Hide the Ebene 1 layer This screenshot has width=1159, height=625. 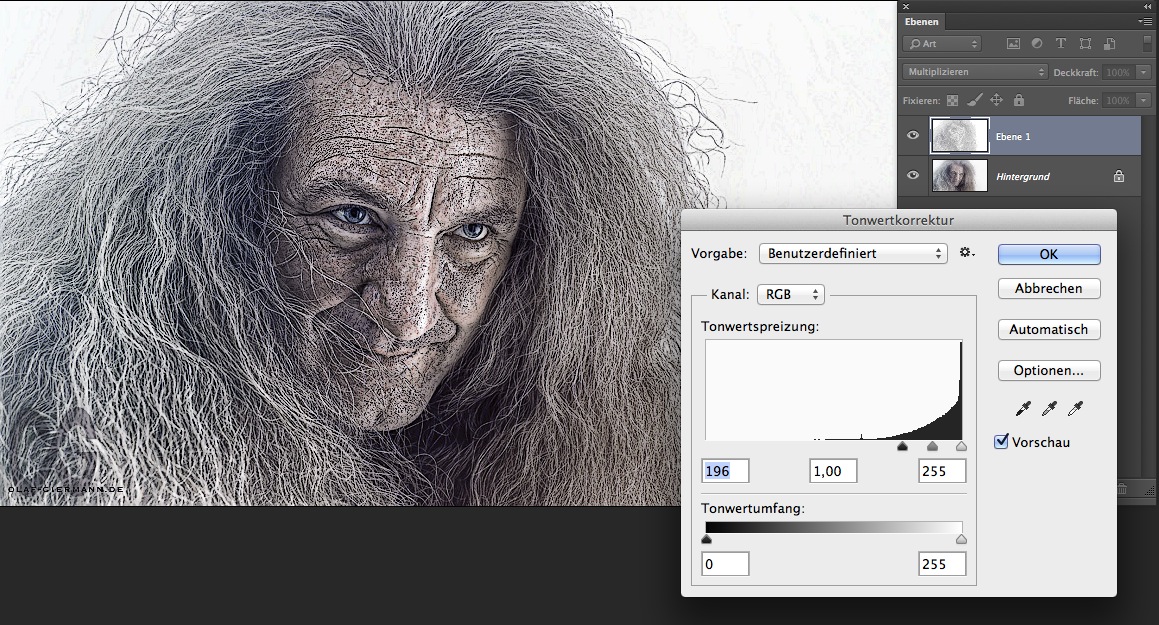click(x=912, y=136)
